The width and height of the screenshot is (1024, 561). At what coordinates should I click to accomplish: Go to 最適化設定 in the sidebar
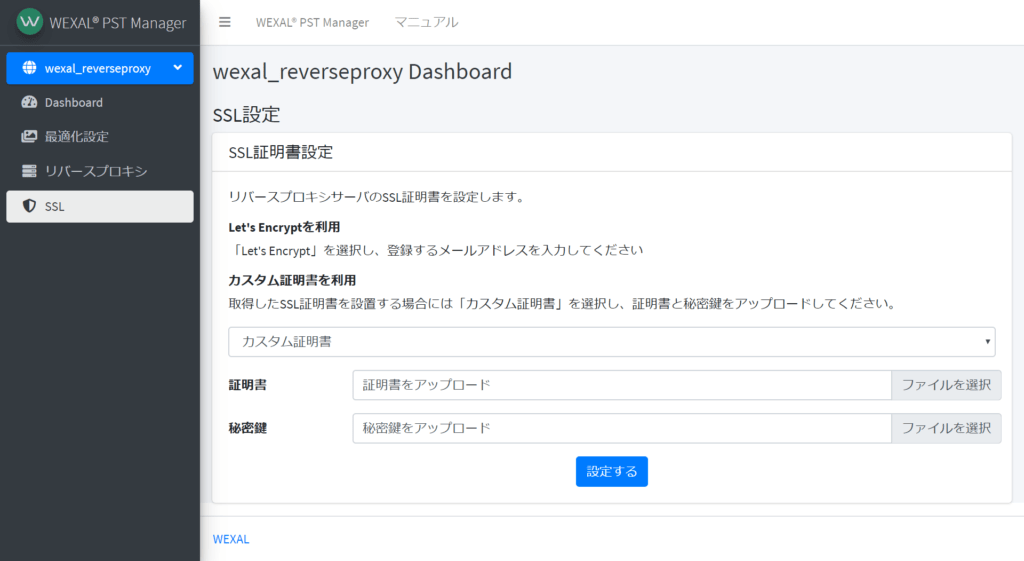100,136
